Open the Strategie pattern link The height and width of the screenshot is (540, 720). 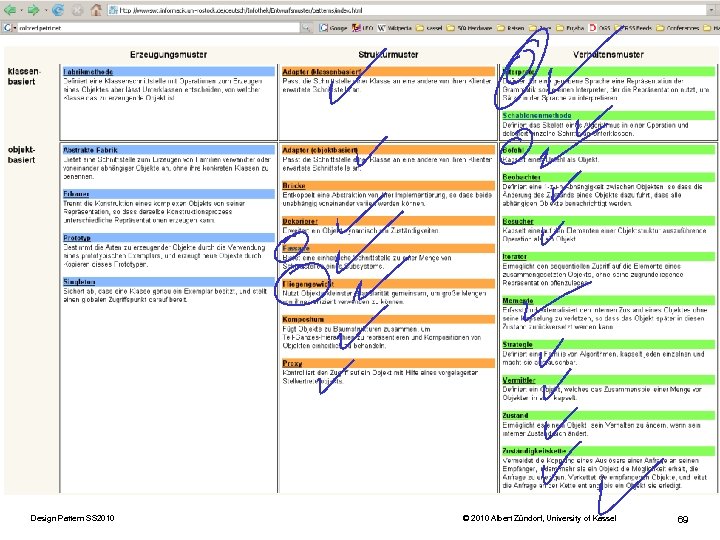click(x=518, y=344)
